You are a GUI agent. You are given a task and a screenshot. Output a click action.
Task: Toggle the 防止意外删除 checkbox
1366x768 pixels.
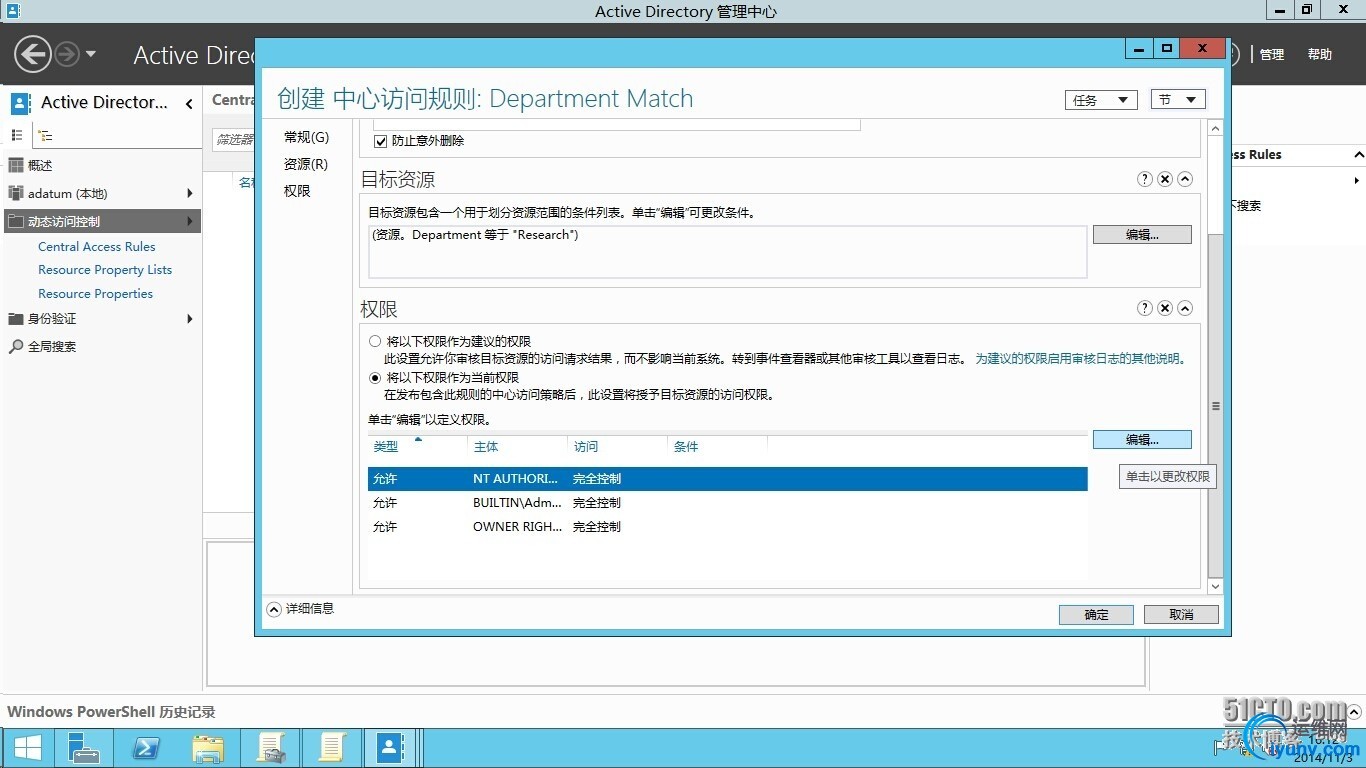(x=380, y=141)
